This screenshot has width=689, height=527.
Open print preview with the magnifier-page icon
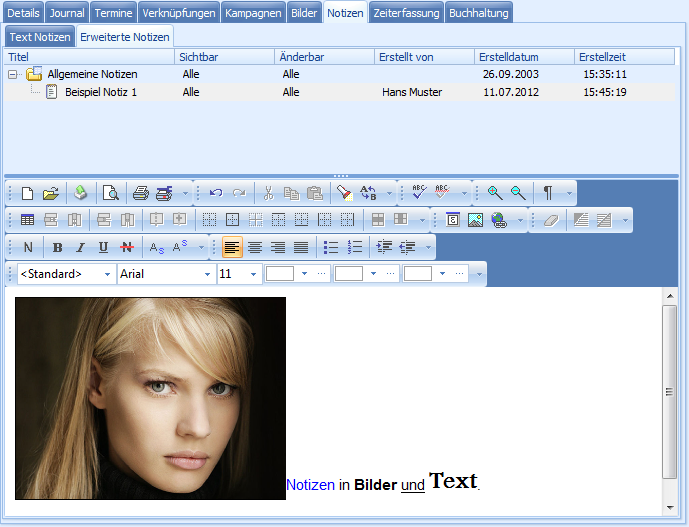coord(111,193)
